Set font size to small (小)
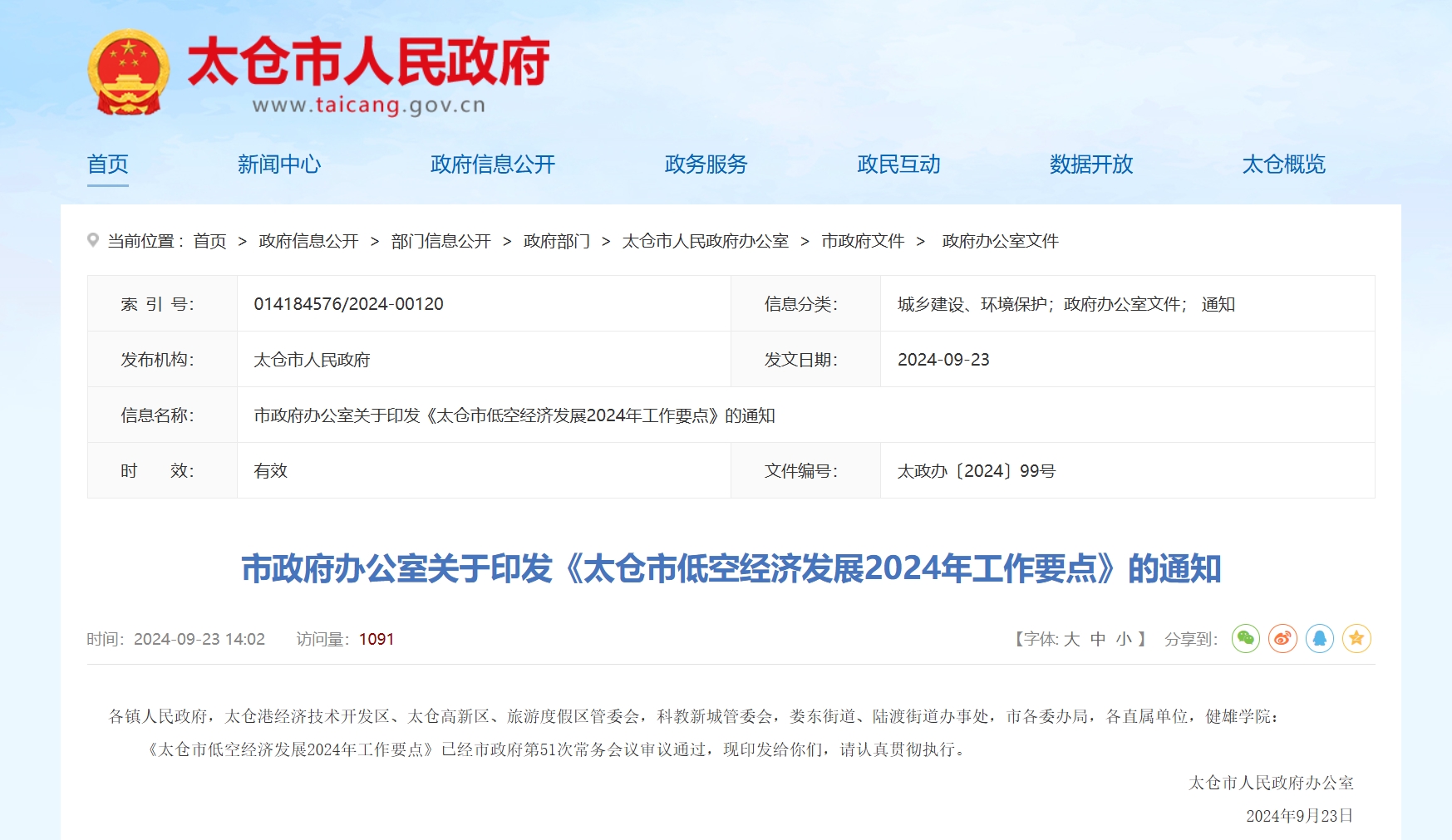Image resolution: width=1452 pixels, height=840 pixels. click(x=1124, y=639)
